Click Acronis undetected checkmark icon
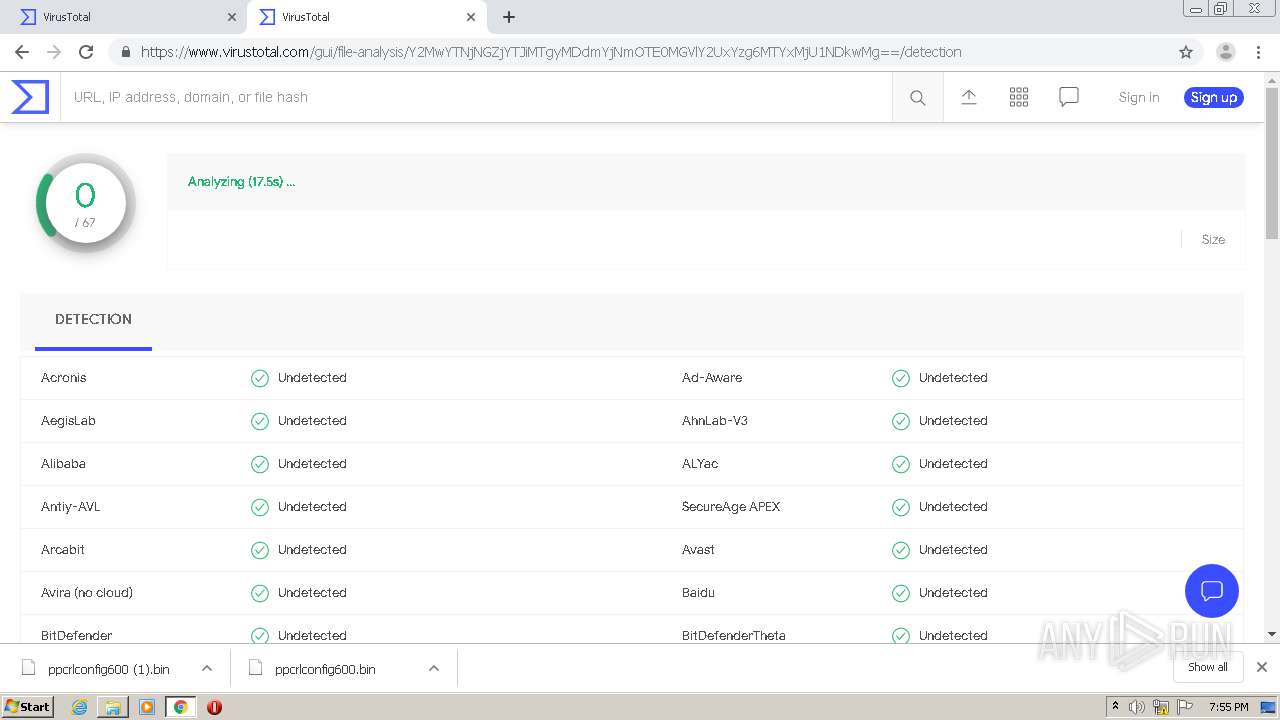 click(x=260, y=378)
